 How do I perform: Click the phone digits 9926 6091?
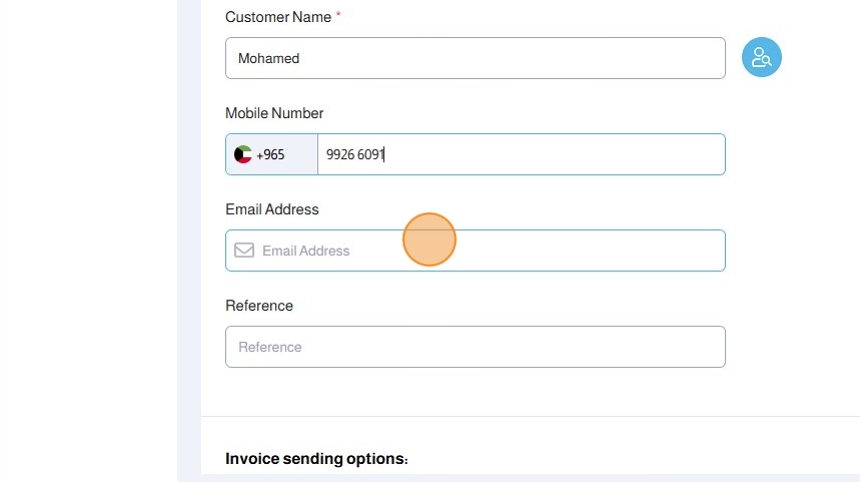[355, 155]
